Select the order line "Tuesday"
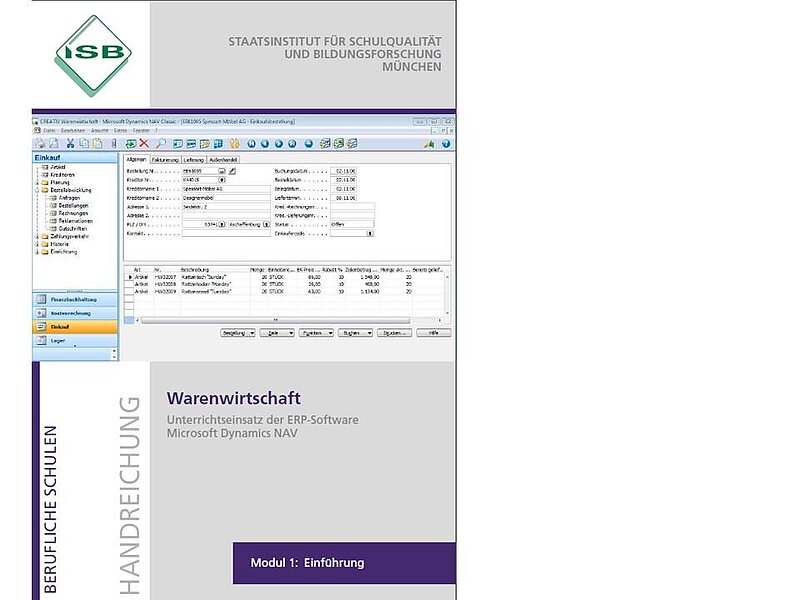 point(286,292)
